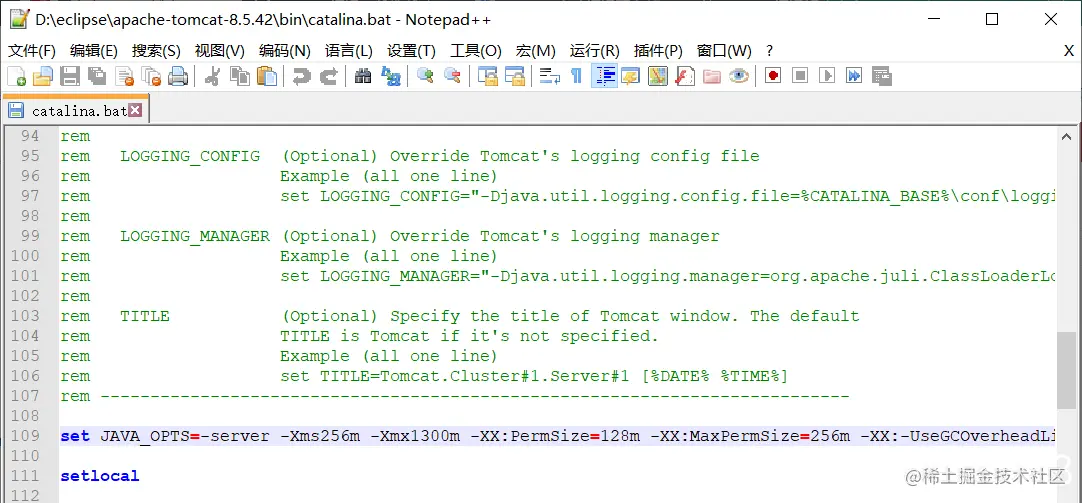Image resolution: width=1082 pixels, height=503 pixels.
Task: Click the New file toolbar icon
Action: tap(16, 76)
